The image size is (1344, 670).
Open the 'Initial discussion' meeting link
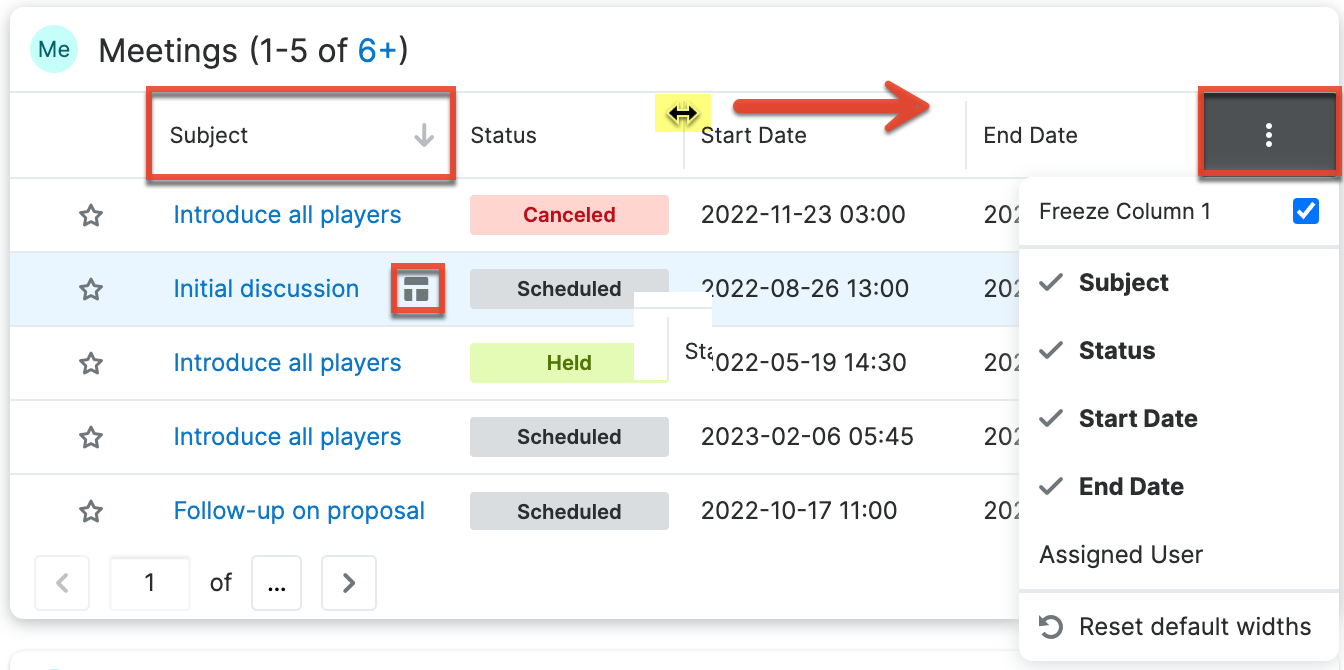[266, 288]
